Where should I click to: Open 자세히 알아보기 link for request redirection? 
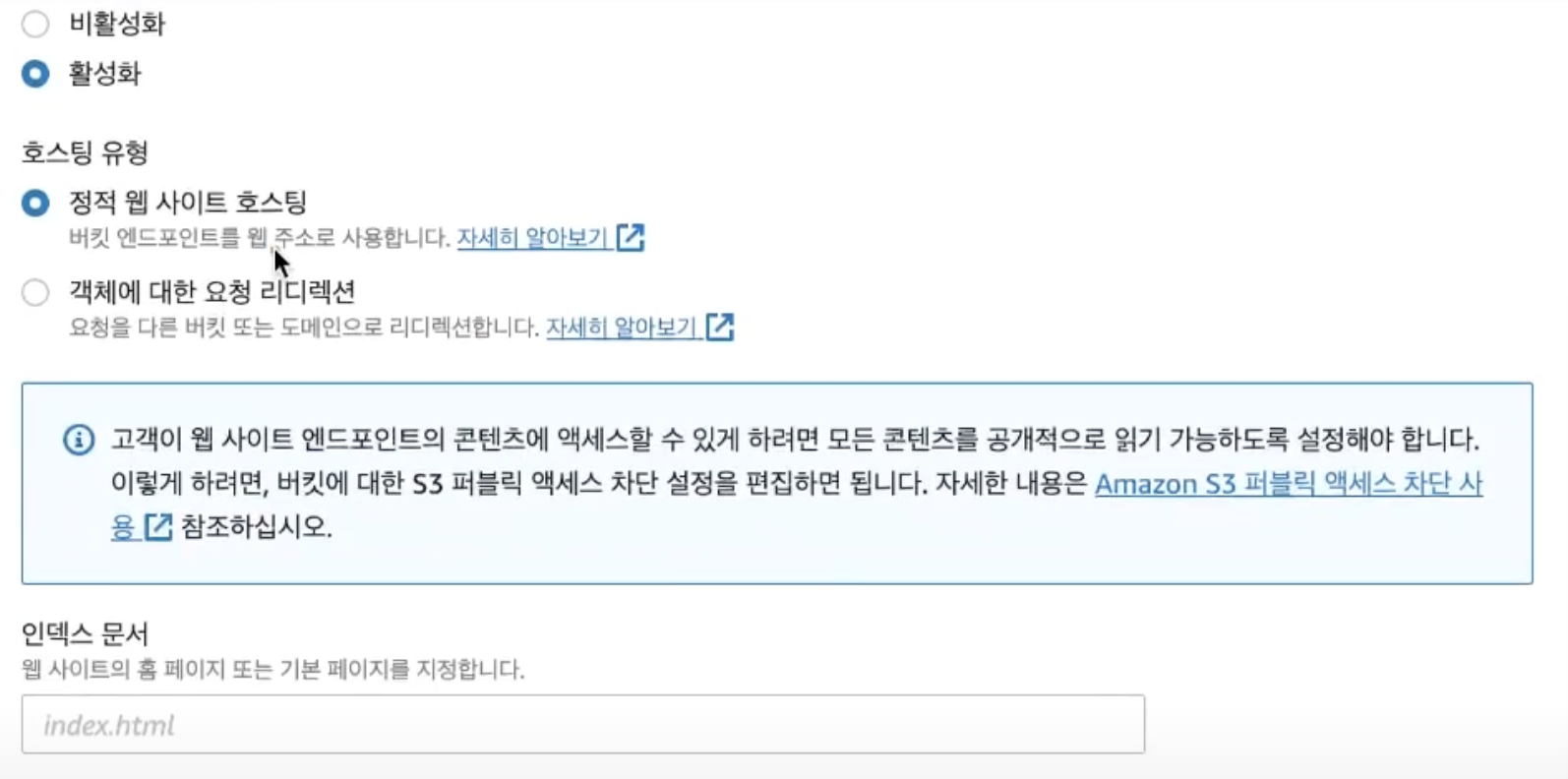point(621,328)
